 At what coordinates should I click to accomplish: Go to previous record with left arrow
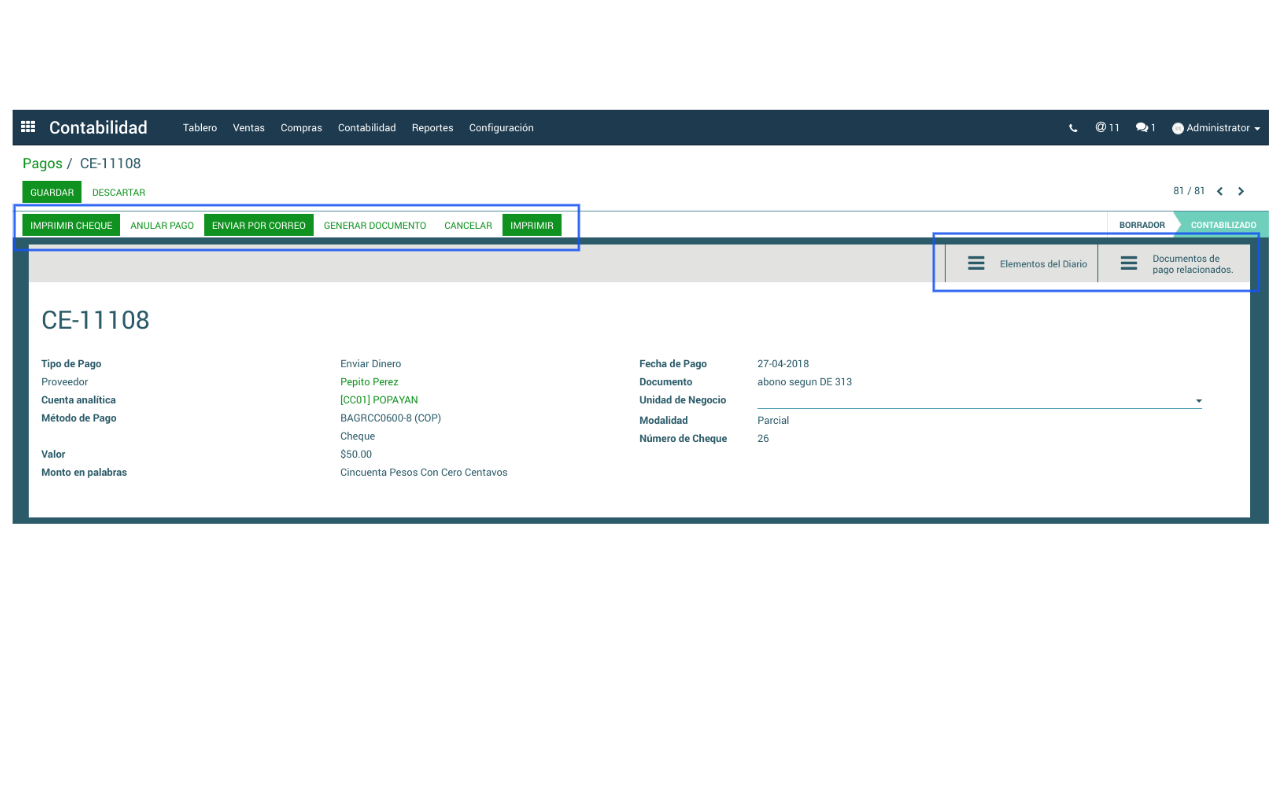[1220, 191]
